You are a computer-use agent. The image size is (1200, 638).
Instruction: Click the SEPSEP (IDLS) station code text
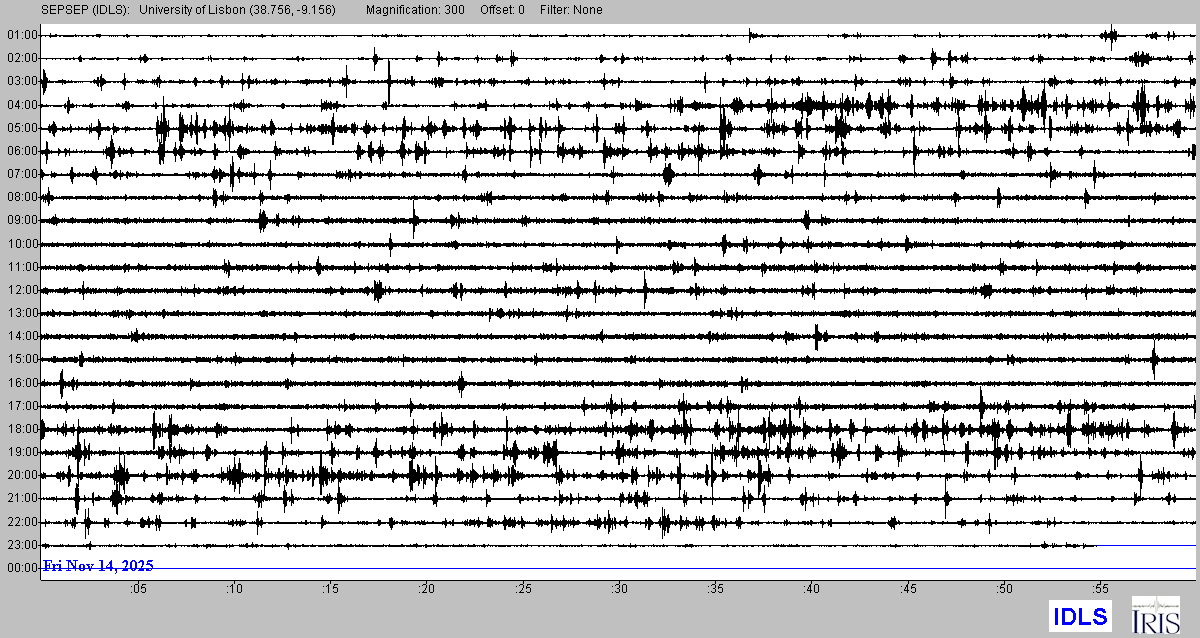click(x=84, y=10)
